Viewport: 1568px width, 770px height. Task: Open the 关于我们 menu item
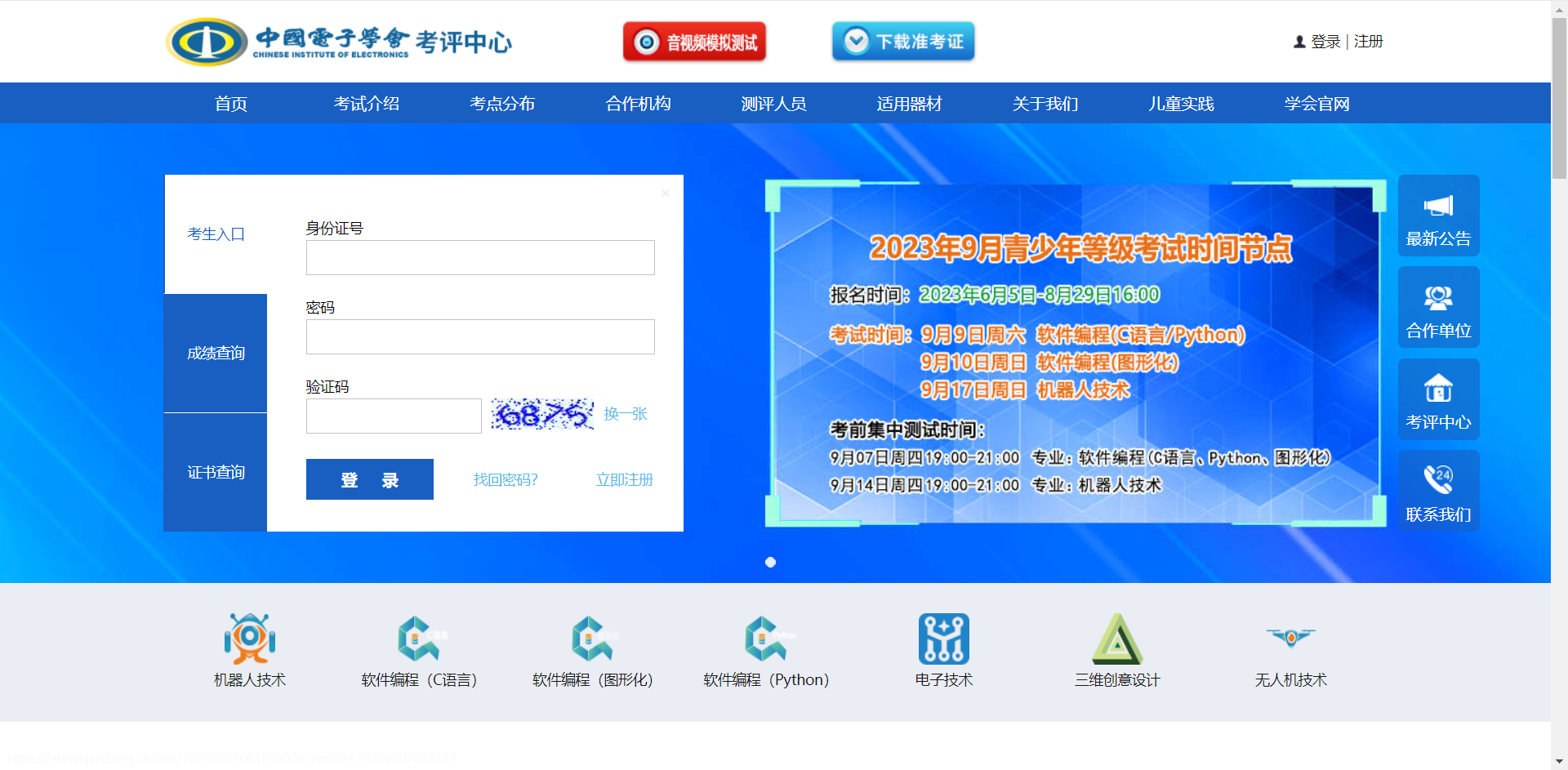[1045, 103]
